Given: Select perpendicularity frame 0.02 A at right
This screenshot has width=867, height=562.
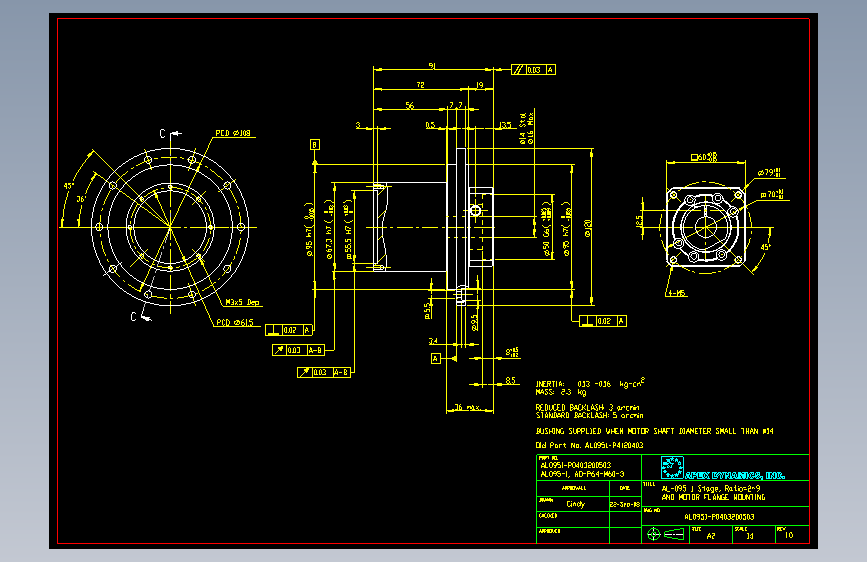Looking at the screenshot, I should coord(603,321).
